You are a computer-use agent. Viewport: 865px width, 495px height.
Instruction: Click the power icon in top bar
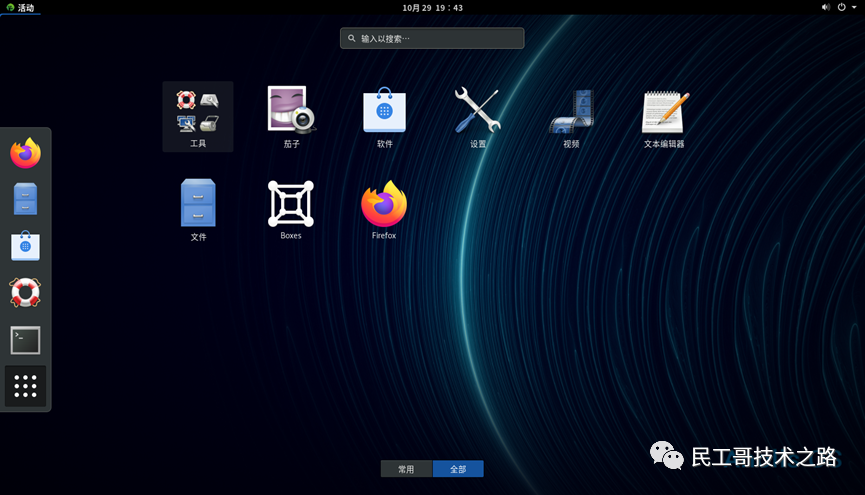click(x=841, y=7)
